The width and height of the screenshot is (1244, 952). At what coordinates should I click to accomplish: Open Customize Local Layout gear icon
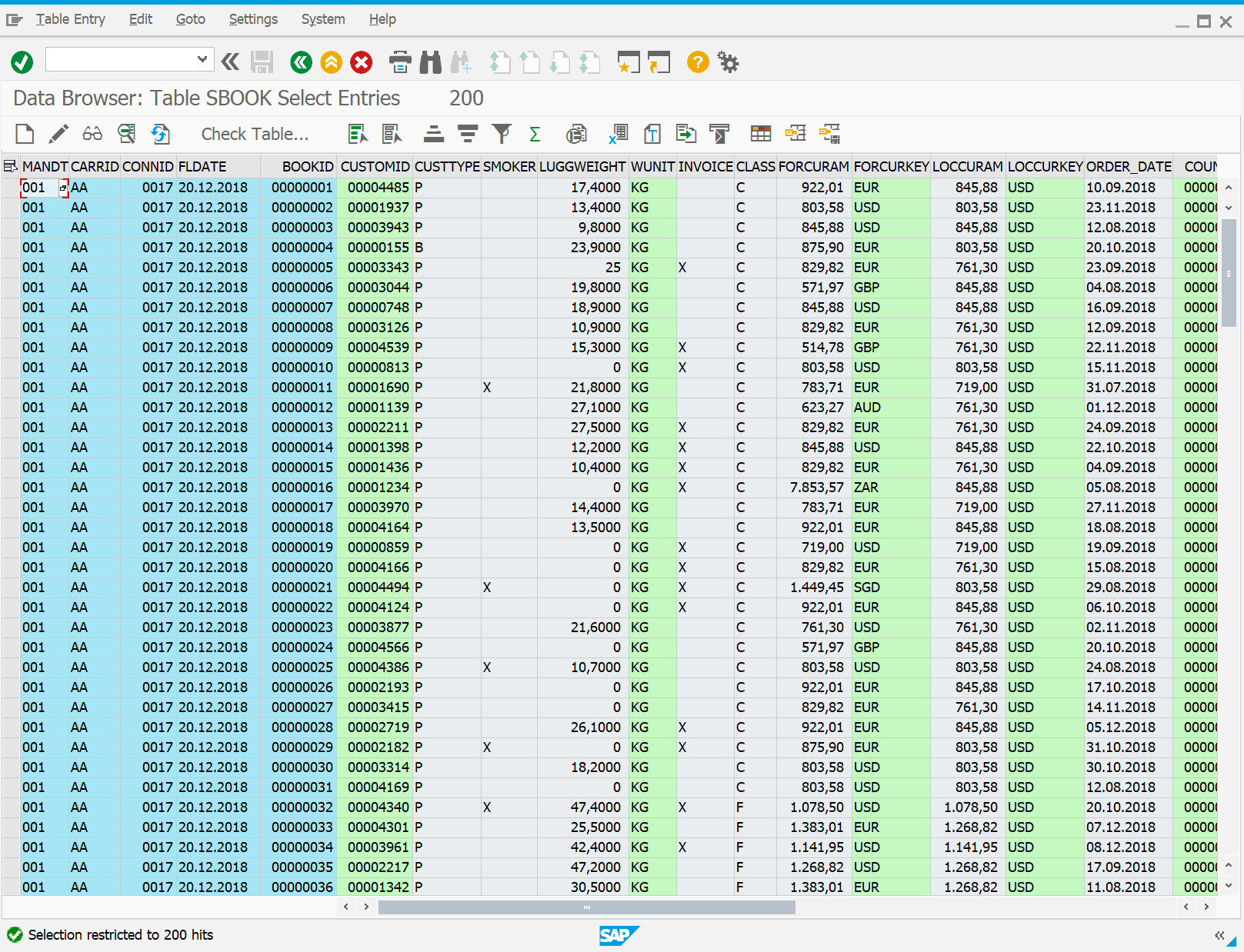(x=728, y=62)
